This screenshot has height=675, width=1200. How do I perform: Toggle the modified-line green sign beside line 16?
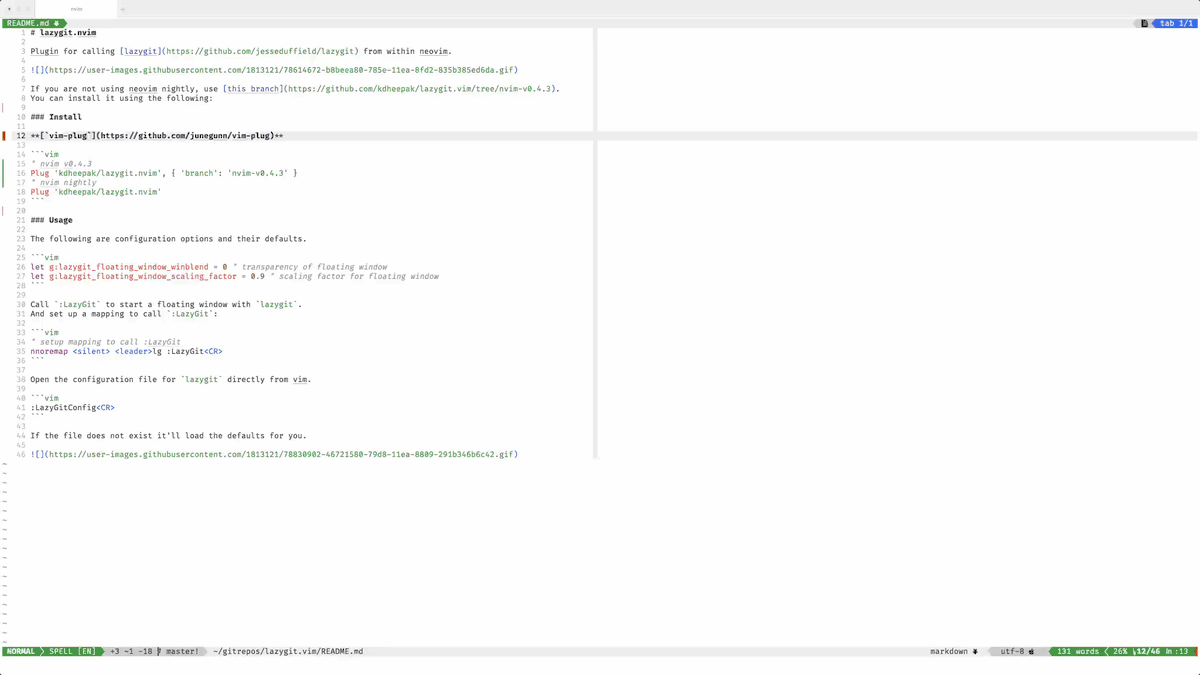[4, 172]
